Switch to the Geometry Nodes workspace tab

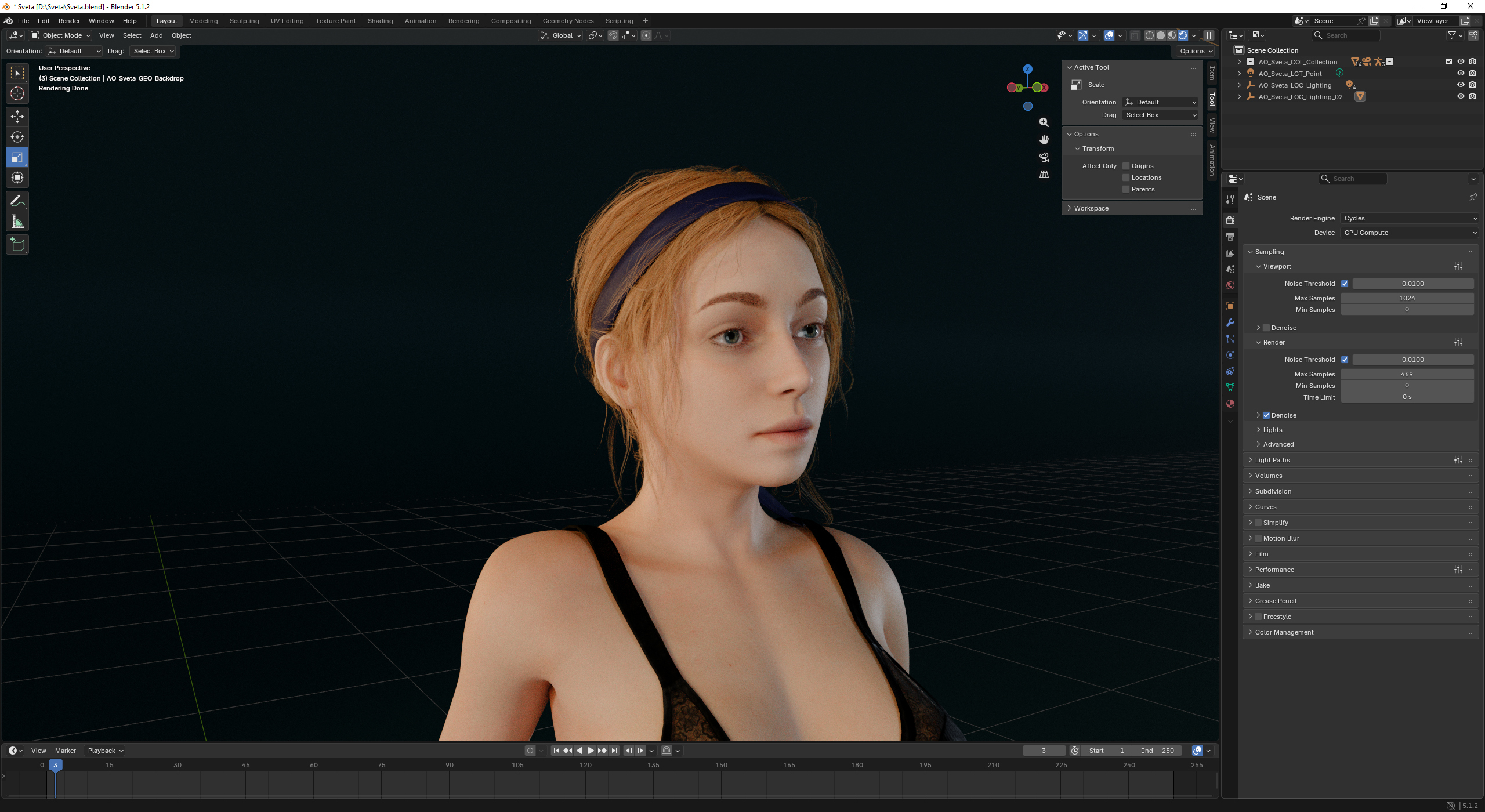(x=568, y=21)
